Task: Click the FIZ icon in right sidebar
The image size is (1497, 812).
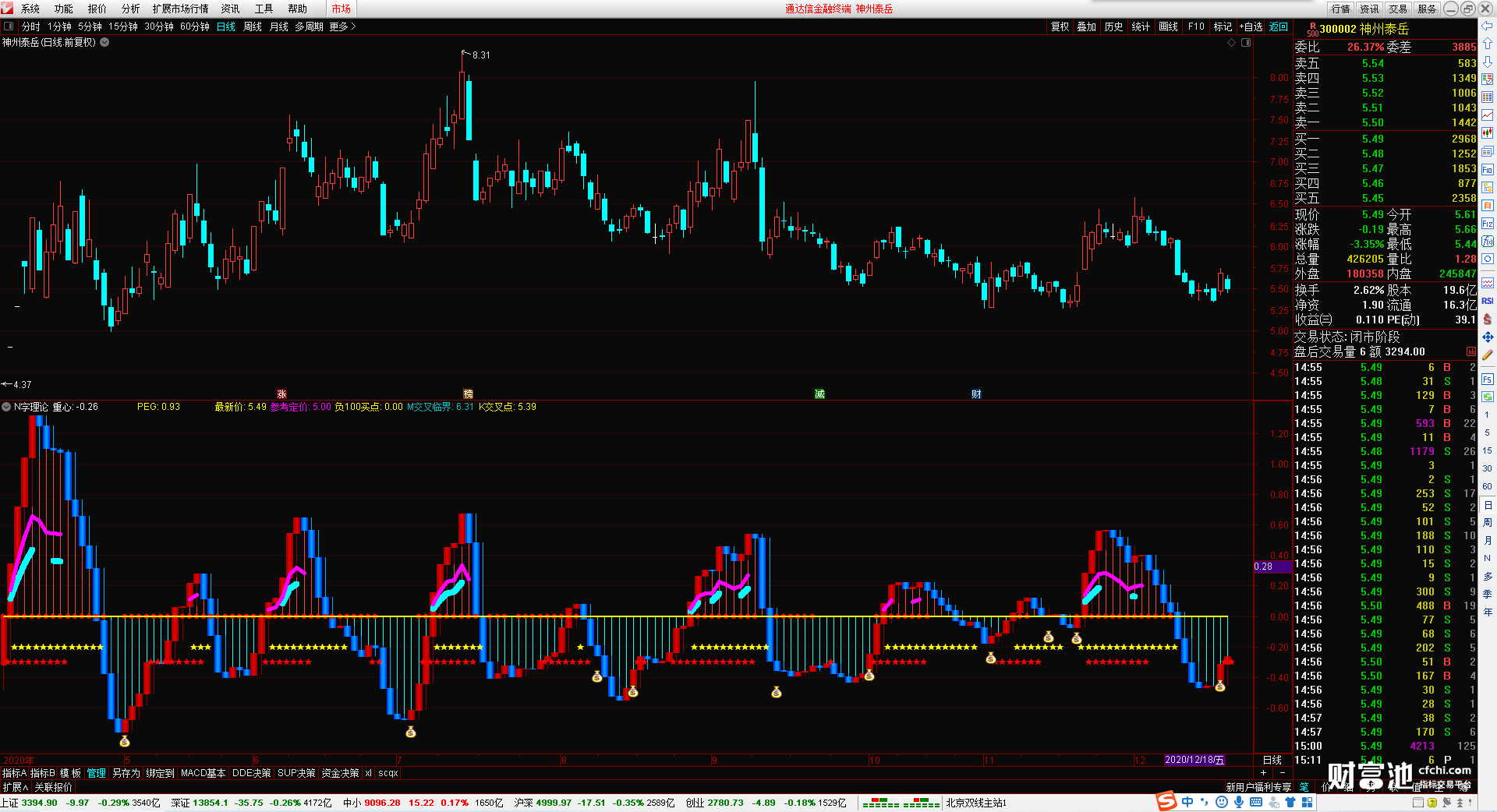Action: tap(1488, 224)
